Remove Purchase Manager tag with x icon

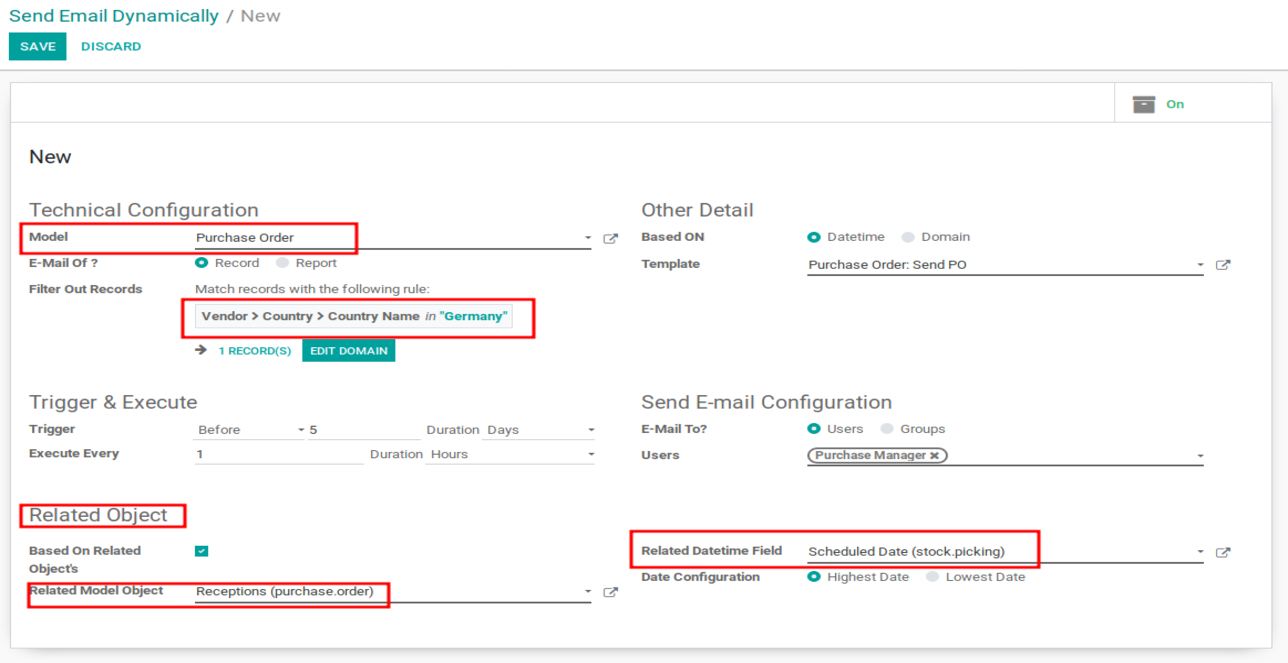click(934, 456)
